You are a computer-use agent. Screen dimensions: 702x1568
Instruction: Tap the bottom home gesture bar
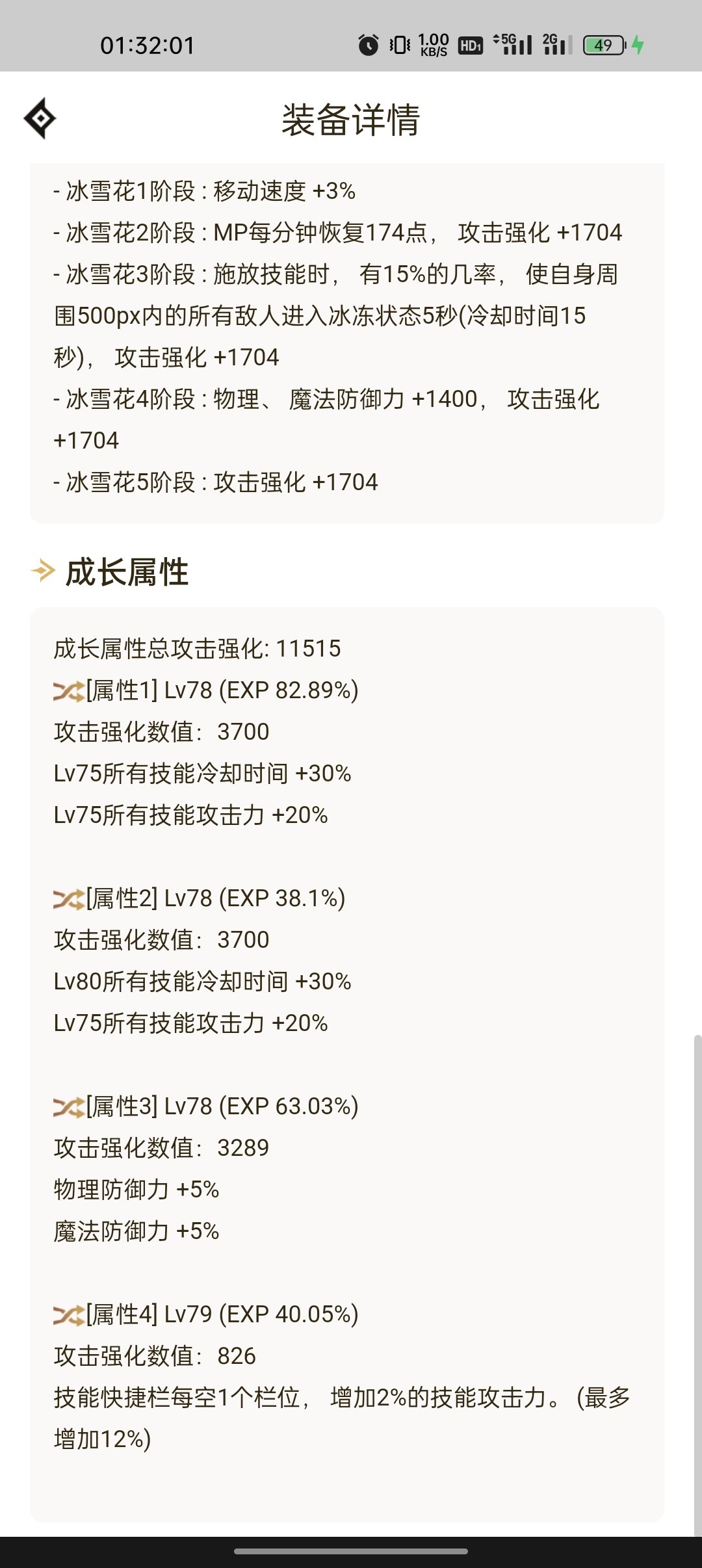[351, 1552]
